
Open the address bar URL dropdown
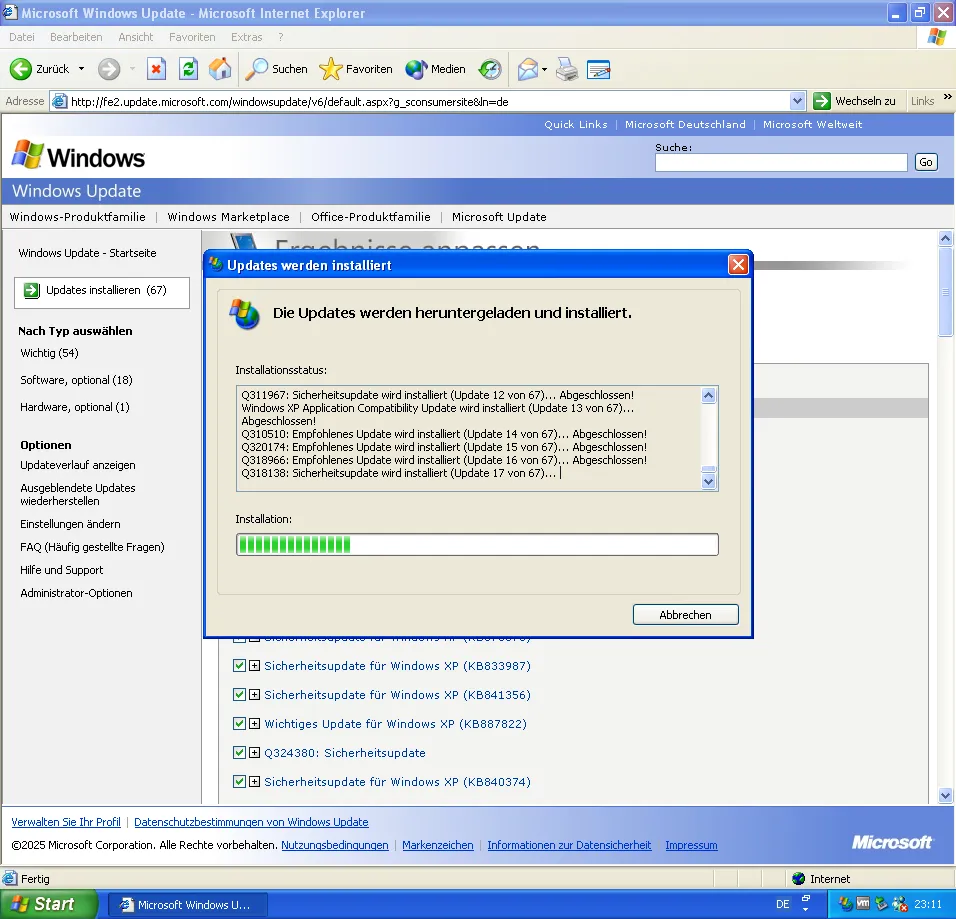click(797, 101)
